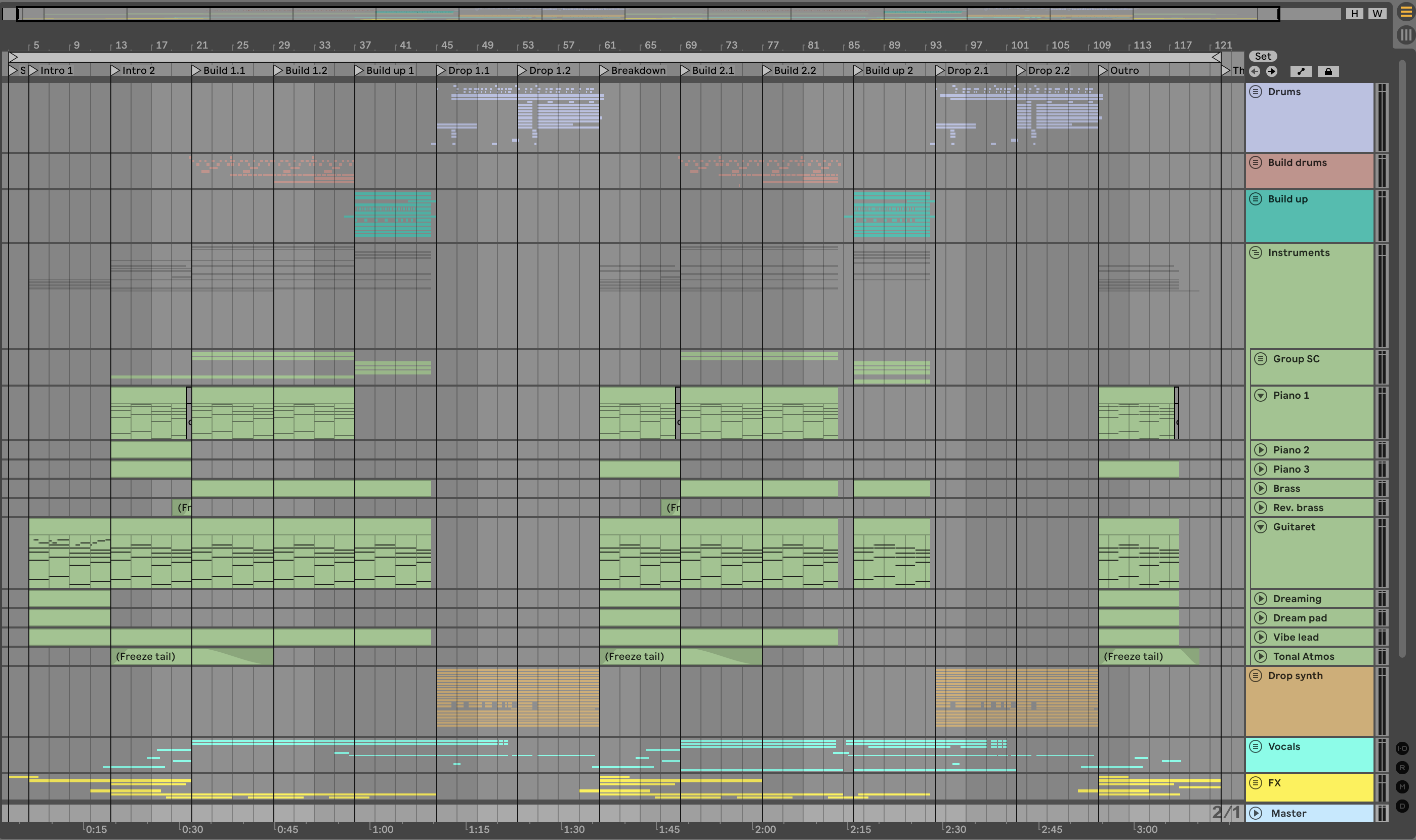The image size is (1416, 840).
Task: Collapse the Piano 1 track
Action: 1260,395
